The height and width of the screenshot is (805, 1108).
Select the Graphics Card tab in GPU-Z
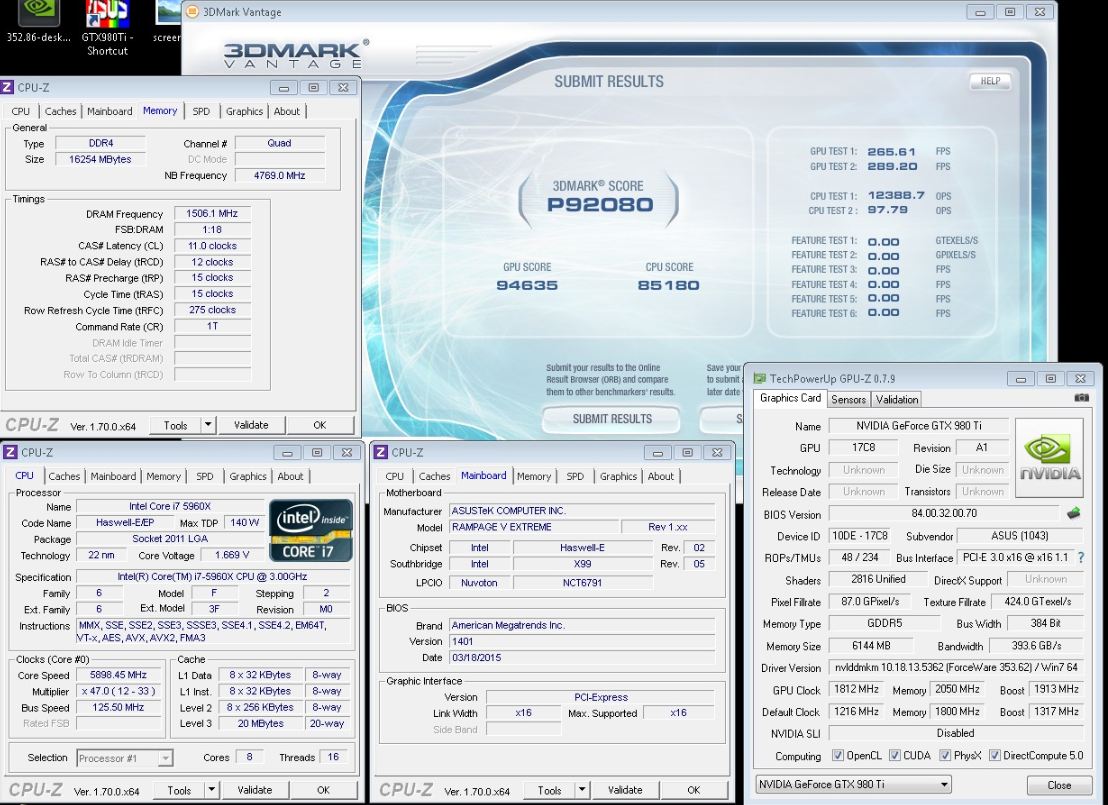(x=790, y=398)
